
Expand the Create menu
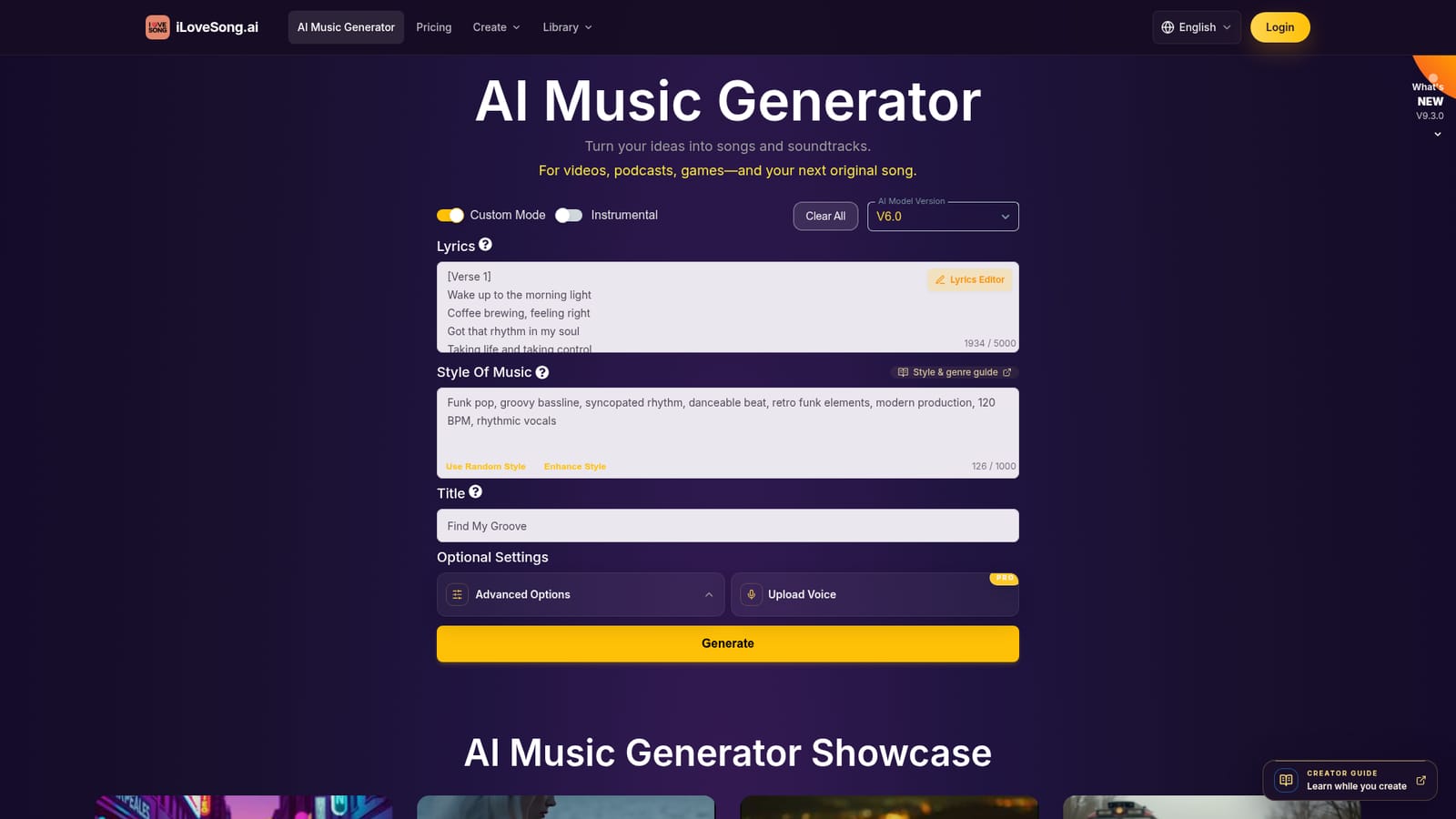pos(497,27)
